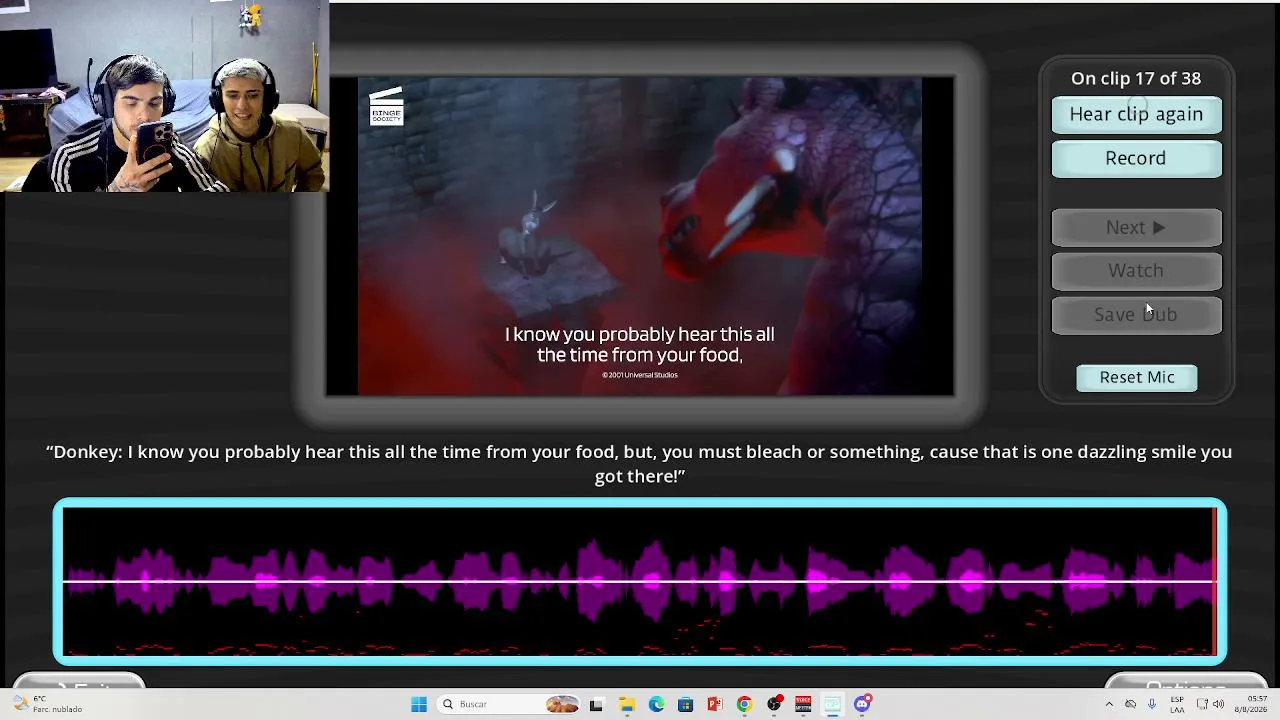Click the 'On clip 17 of 38' counter text
The image size is (1280, 720).
point(1136,78)
